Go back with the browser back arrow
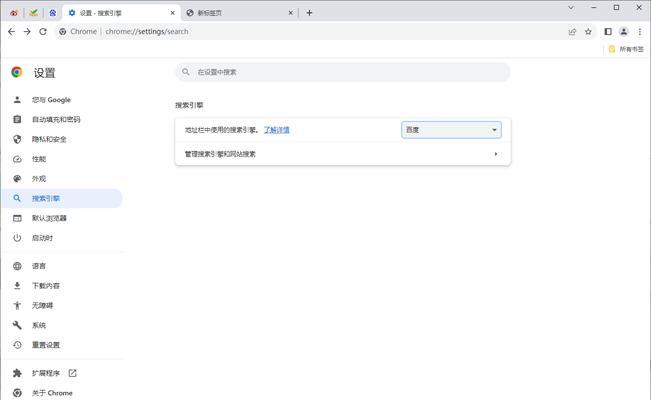Screen dimensions: 651x400 tap(11, 32)
